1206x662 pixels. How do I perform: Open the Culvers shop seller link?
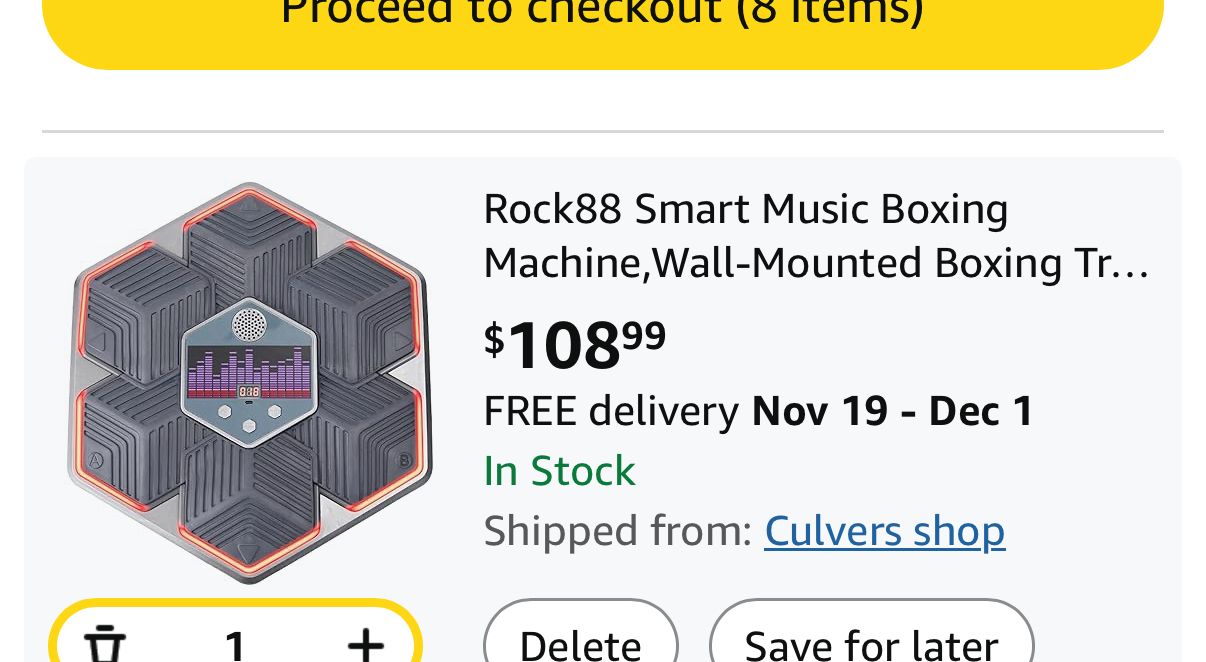click(884, 531)
